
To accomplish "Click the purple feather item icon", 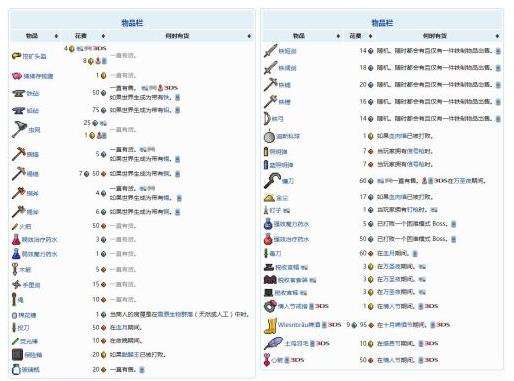I will pos(273,343).
